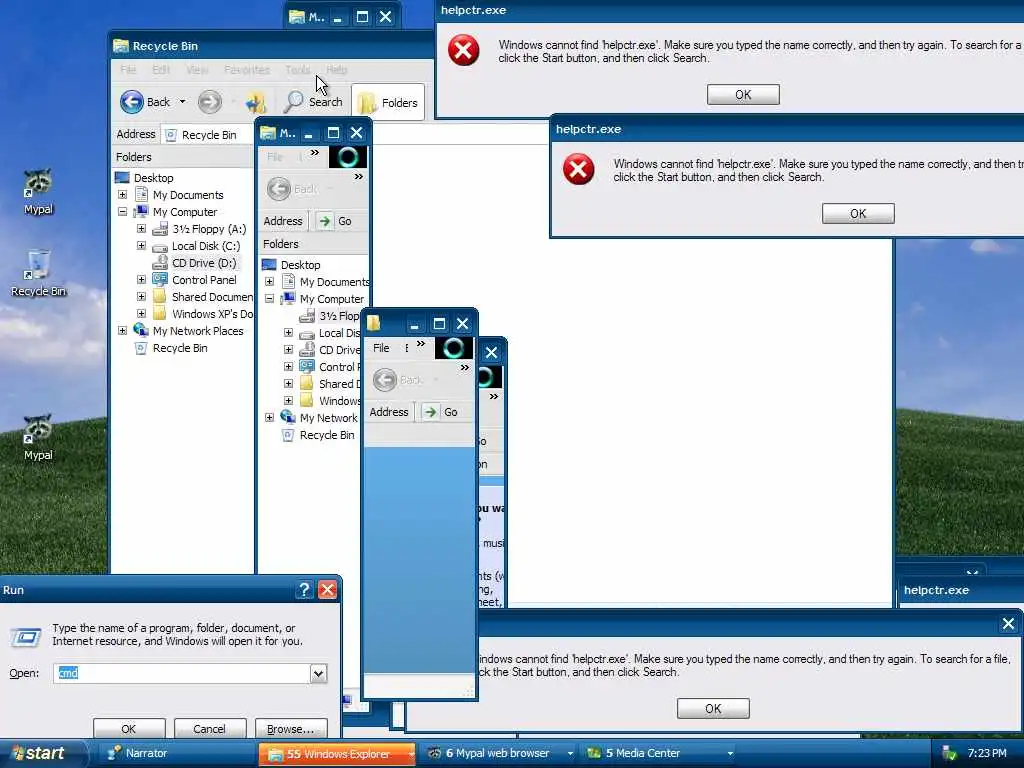Open Recycle Bin desktop icon
This screenshot has width=1024, height=768.
coord(38,273)
